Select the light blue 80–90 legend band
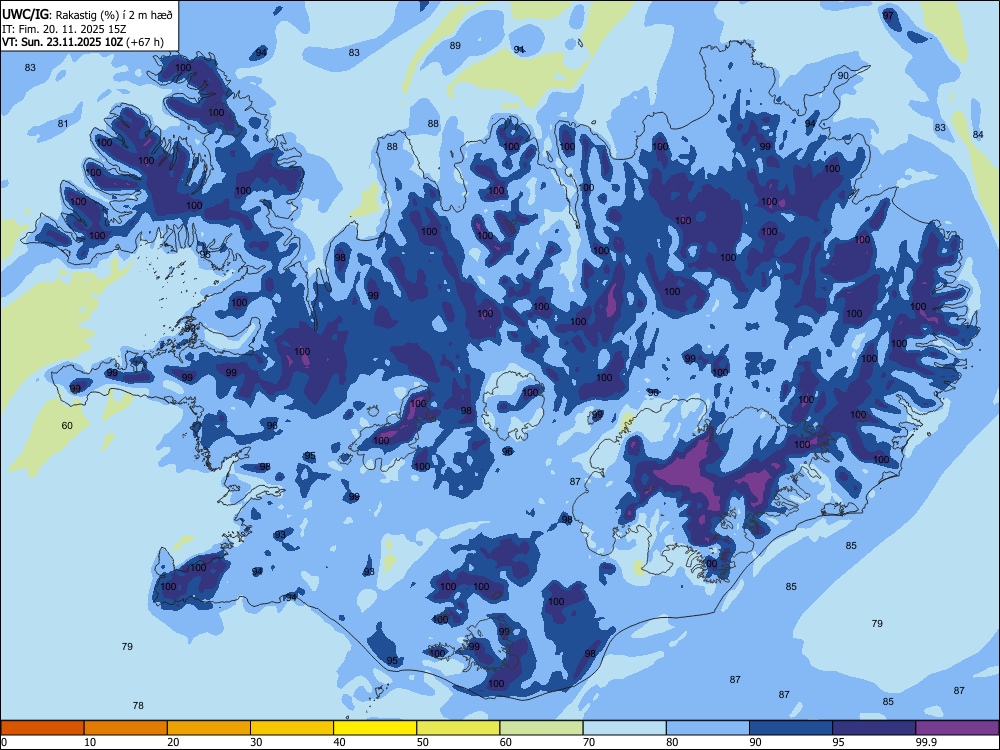This screenshot has height=750, width=1000. click(708, 728)
